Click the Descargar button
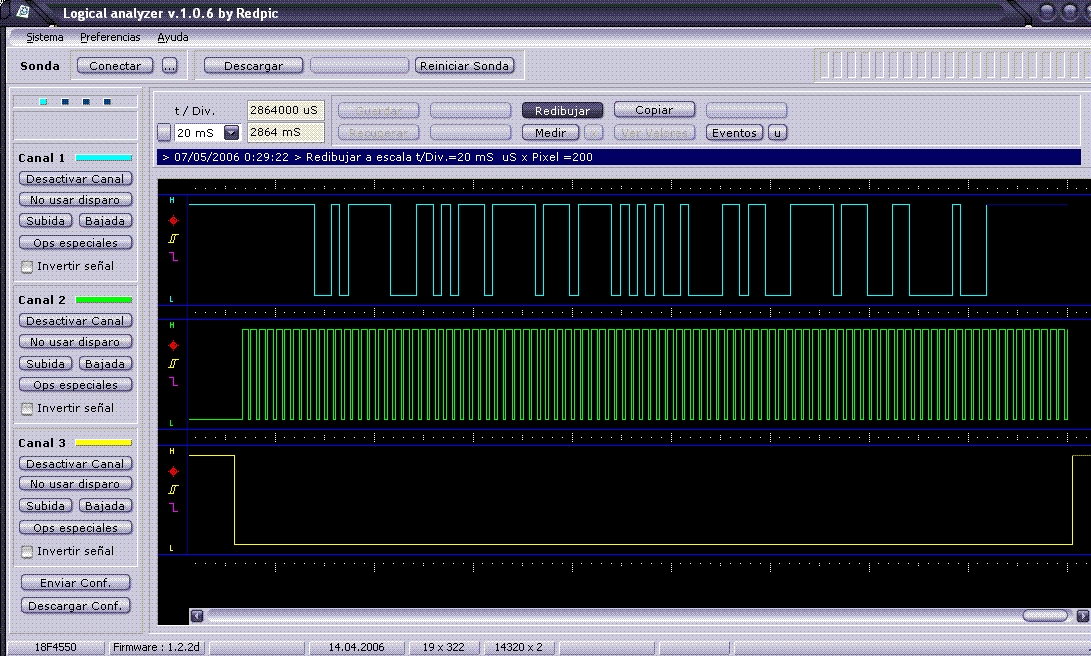 pyautogui.click(x=253, y=65)
